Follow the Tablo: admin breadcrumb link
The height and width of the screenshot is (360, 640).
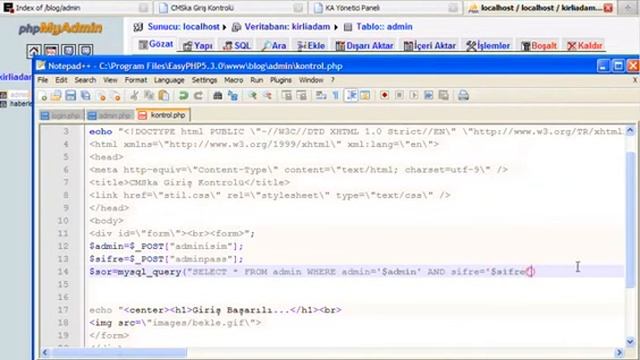point(384,27)
